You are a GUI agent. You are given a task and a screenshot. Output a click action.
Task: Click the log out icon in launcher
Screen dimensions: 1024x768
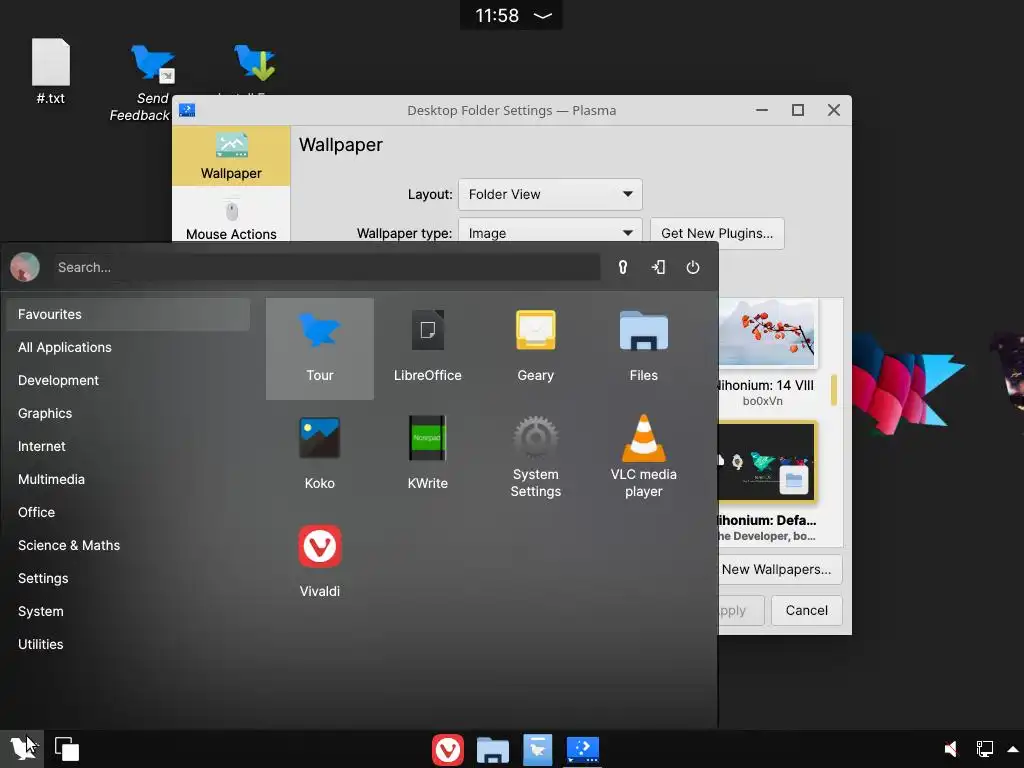[x=658, y=267]
